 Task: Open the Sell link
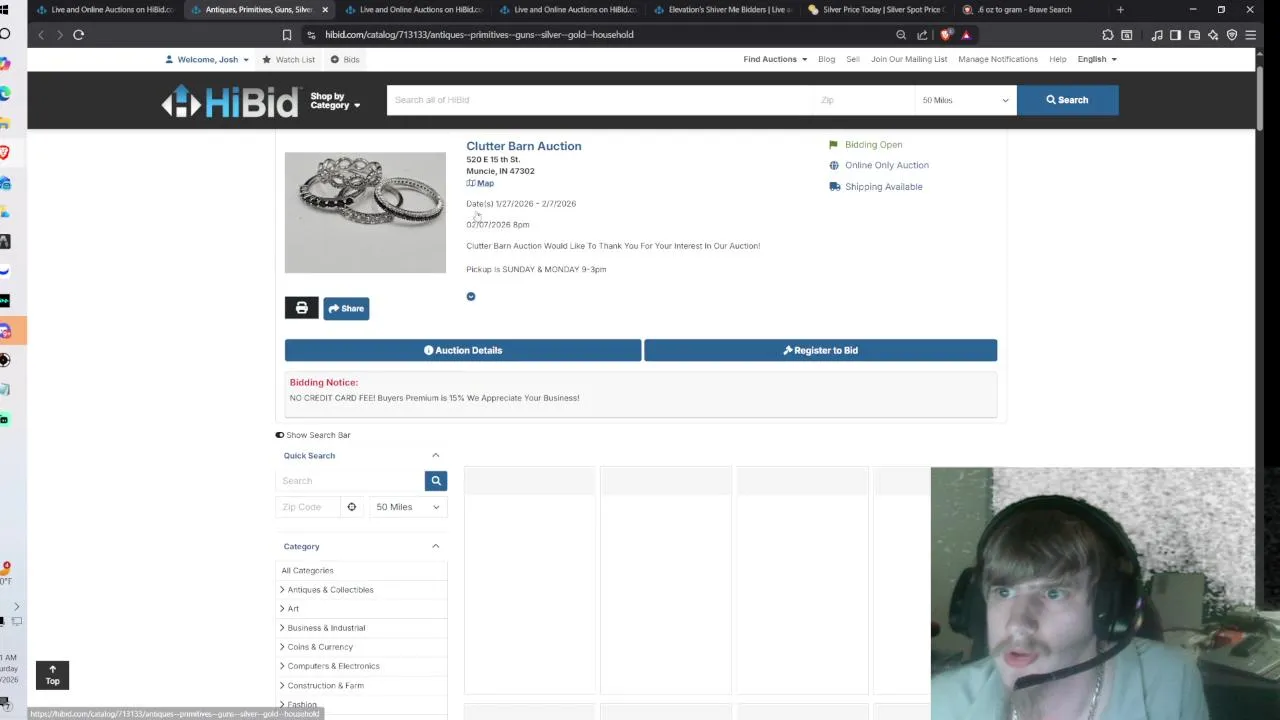(x=853, y=60)
